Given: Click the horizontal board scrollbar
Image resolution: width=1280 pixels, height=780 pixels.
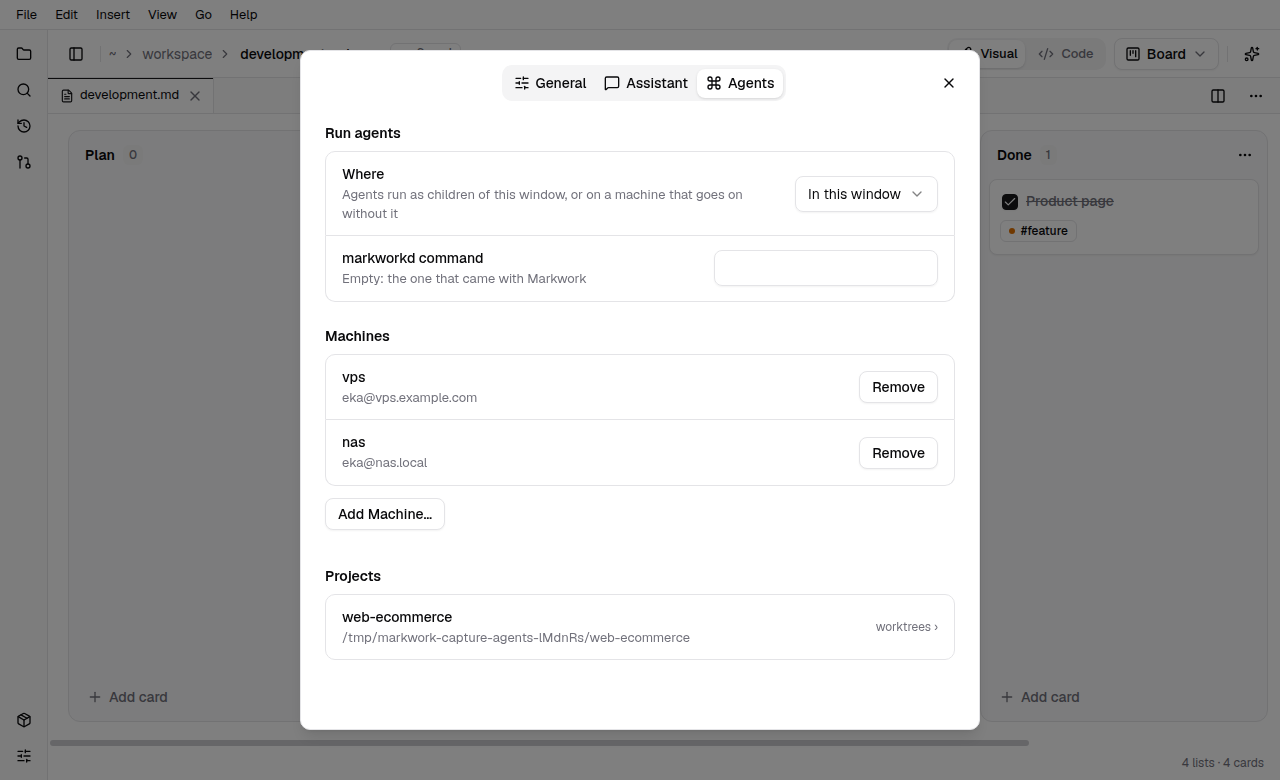Looking at the screenshot, I should click(x=539, y=743).
